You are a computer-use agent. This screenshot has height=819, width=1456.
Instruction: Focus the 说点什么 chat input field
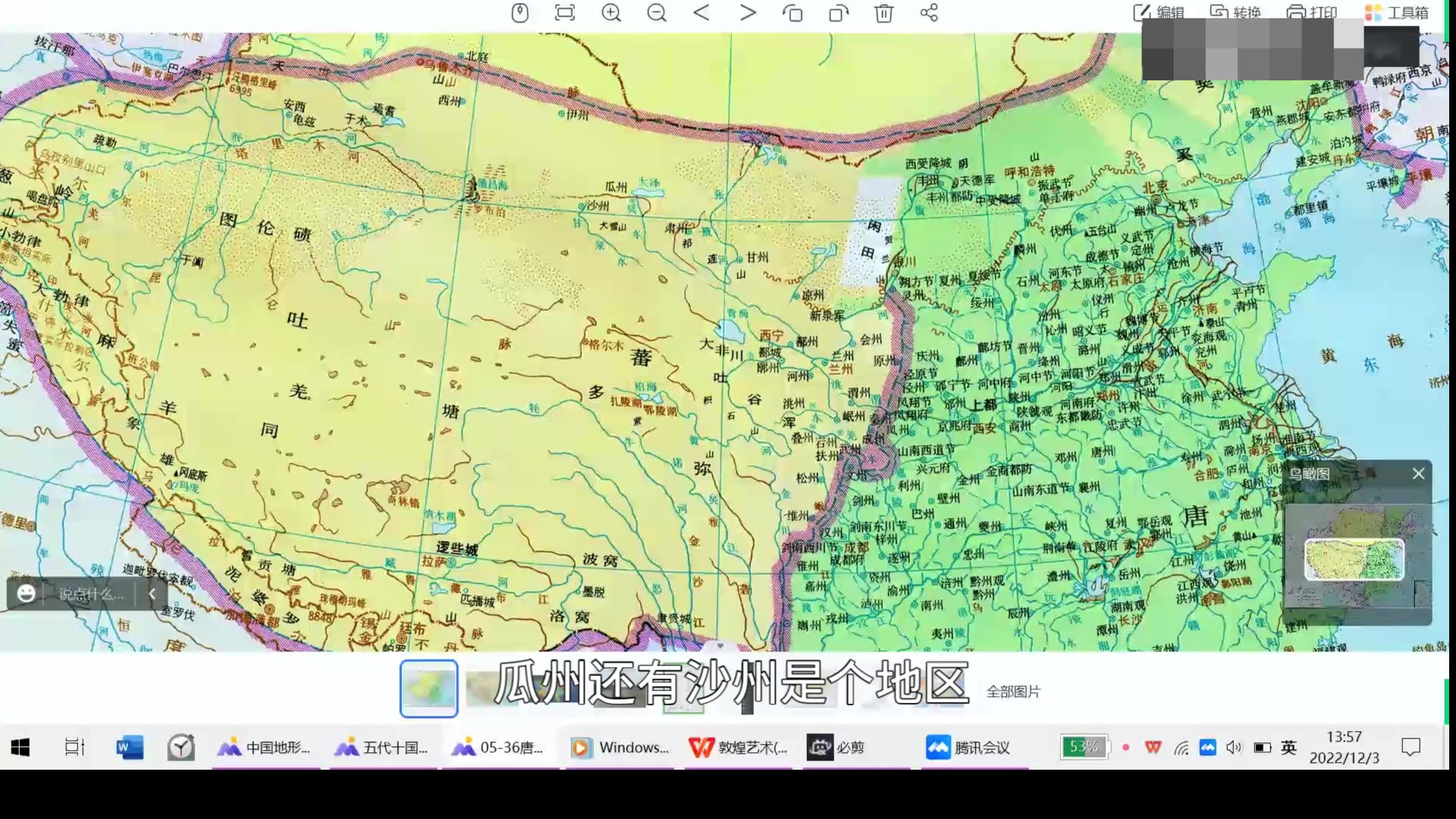pos(91,594)
